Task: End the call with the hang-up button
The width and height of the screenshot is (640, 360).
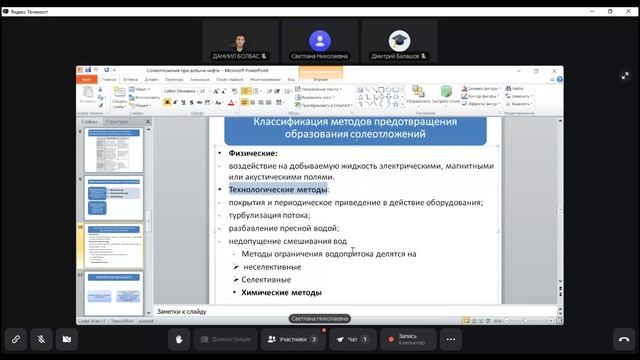Action: [x=624, y=339]
